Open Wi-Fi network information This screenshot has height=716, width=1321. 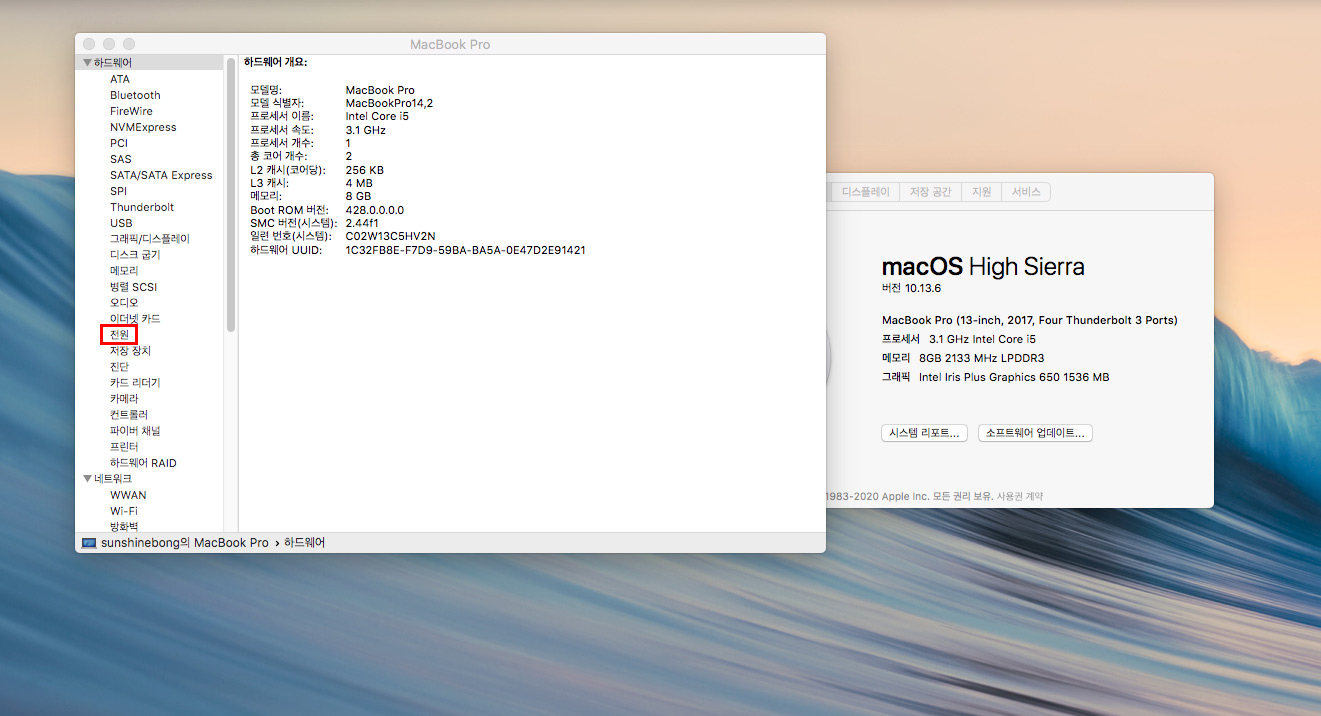[124, 511]
